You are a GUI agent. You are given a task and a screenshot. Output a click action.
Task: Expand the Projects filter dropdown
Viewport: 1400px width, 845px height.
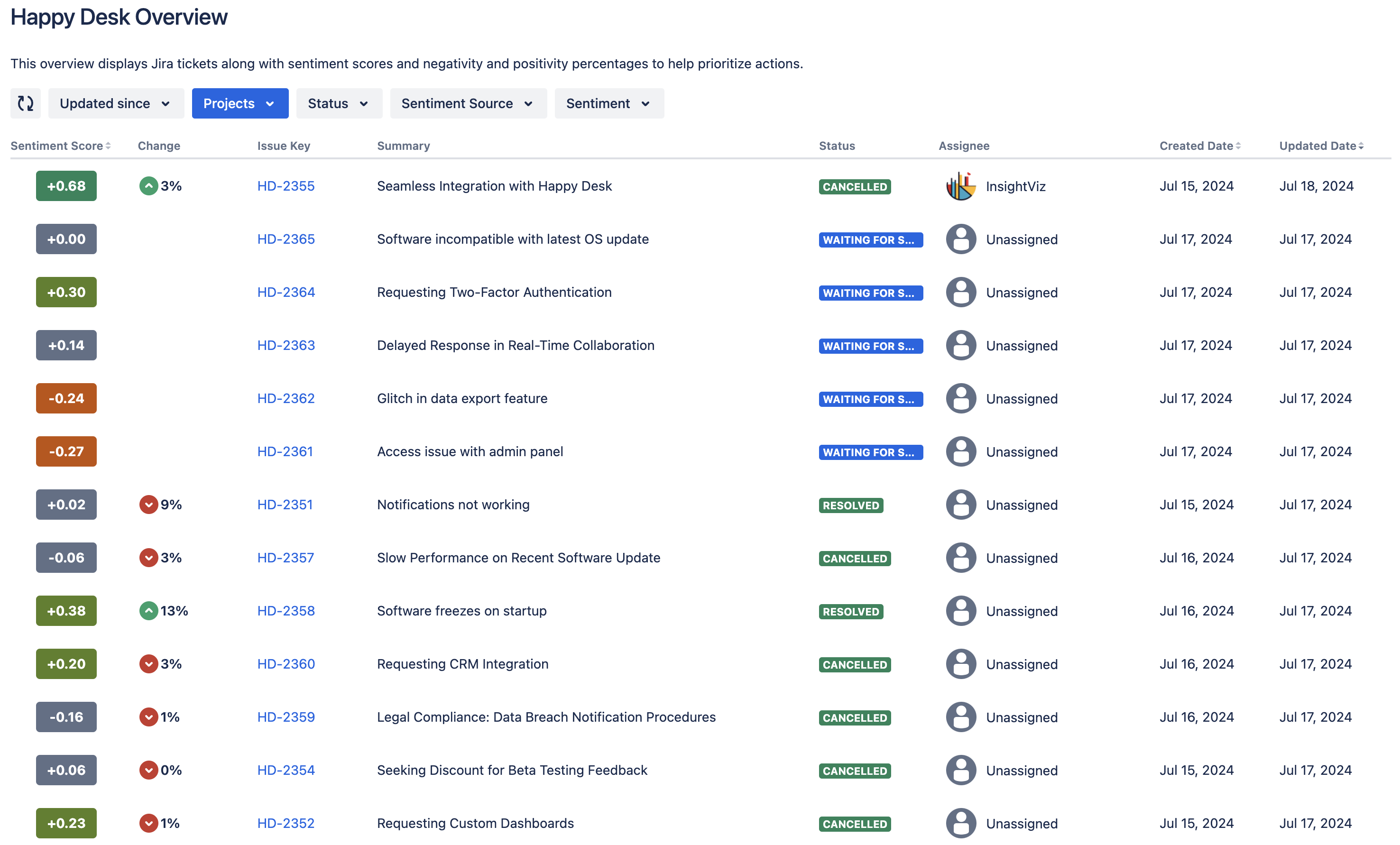click(240, 103)
